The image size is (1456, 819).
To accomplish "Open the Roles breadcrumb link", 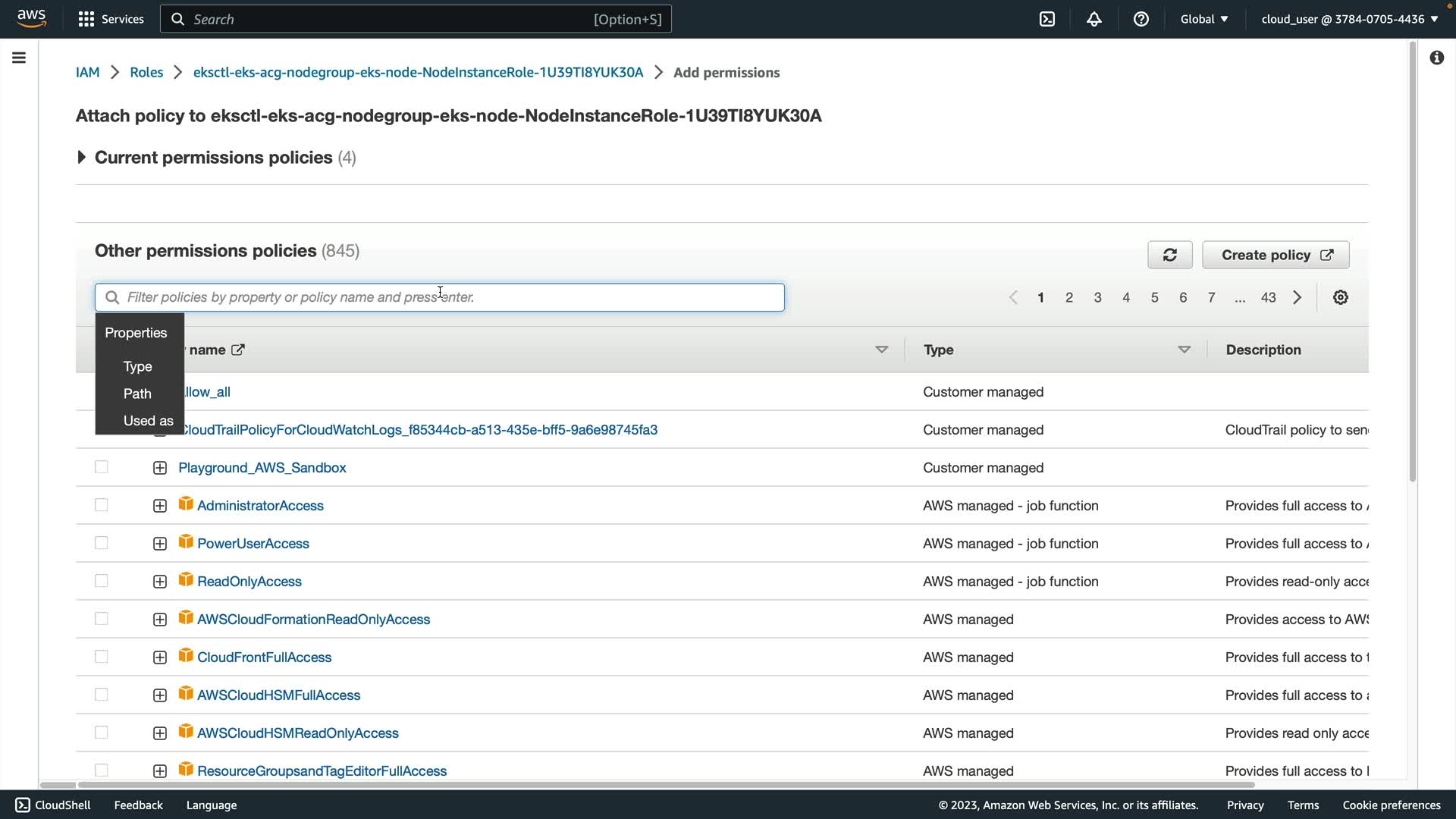I will pyautogui.click(x=146, y=72).
